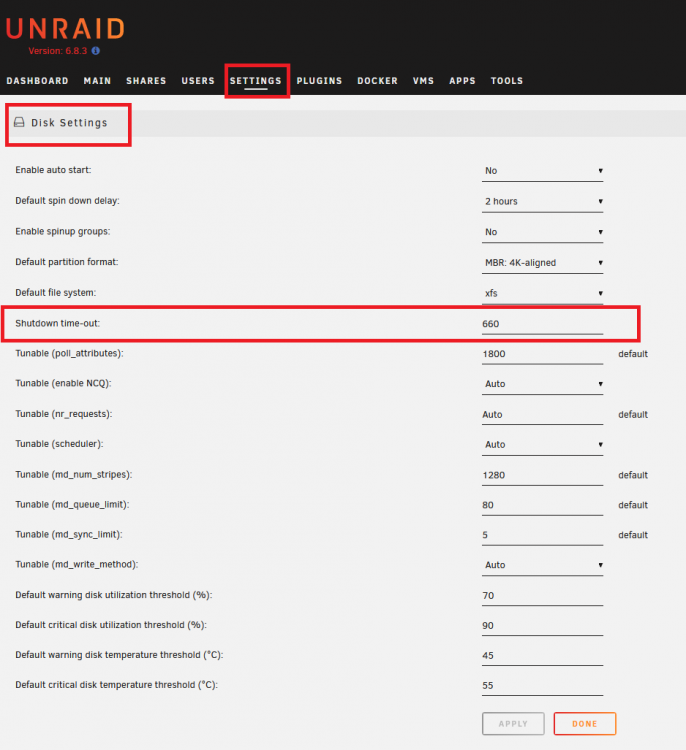Click the UNRAID logo

pyautogui.click(x=65, y=29)
